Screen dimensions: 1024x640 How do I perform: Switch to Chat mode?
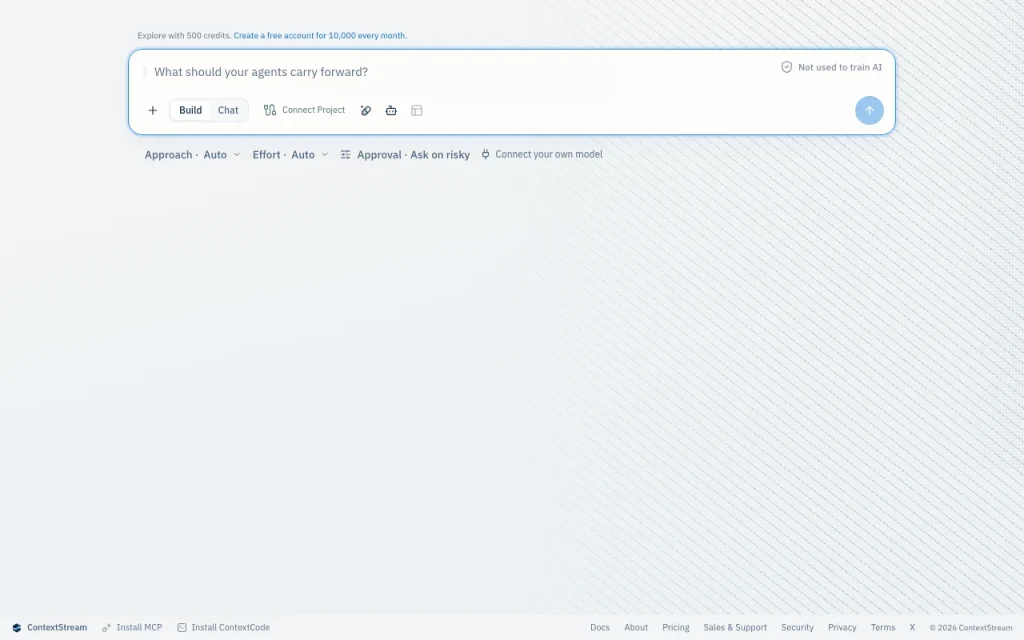pyautogui.click(x=228, y=110)
